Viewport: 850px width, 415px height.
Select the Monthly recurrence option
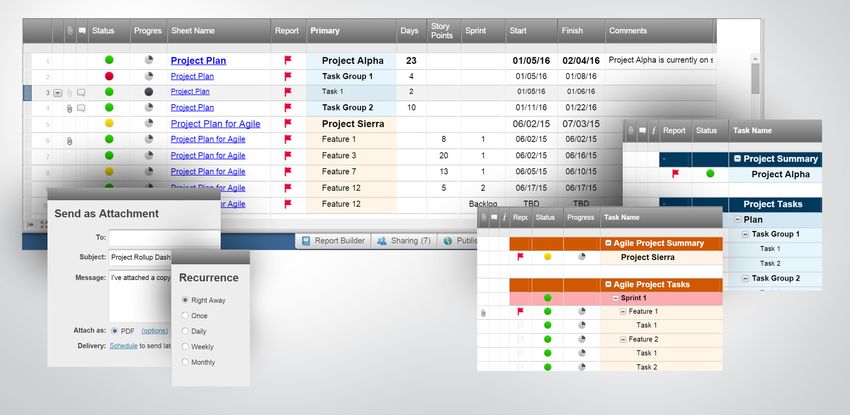pos(185,362)
